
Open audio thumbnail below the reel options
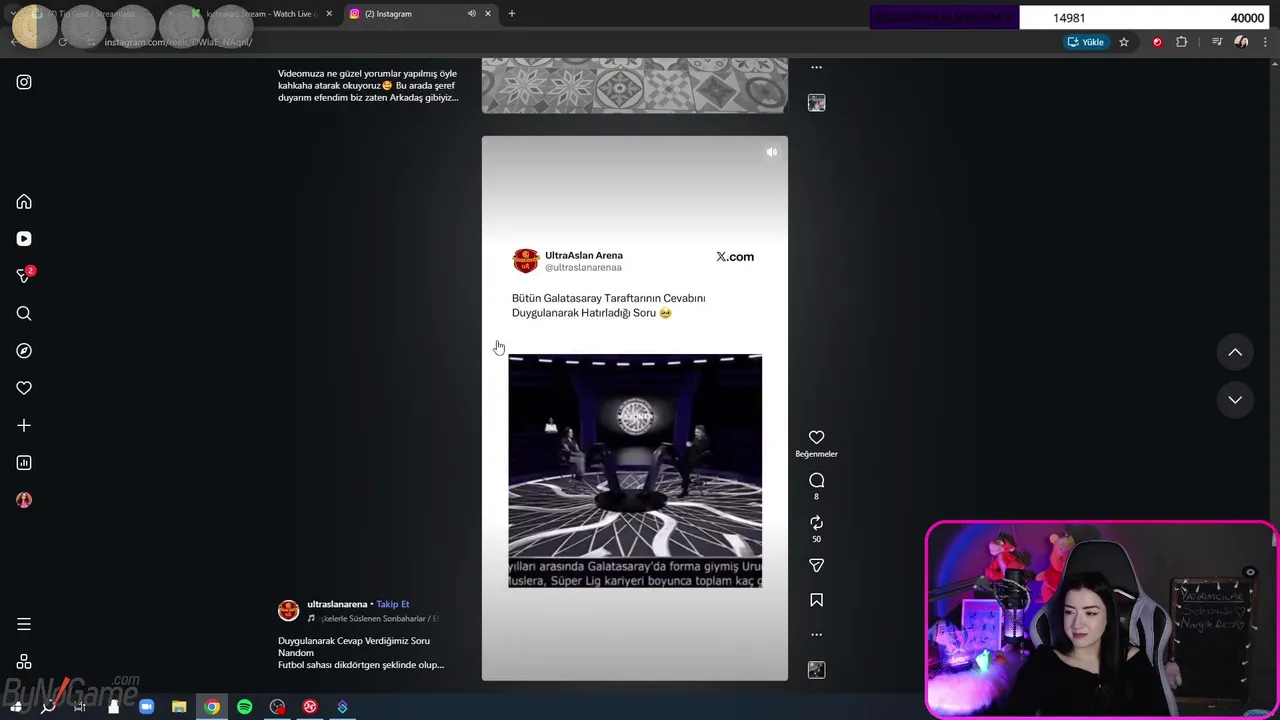816,670
